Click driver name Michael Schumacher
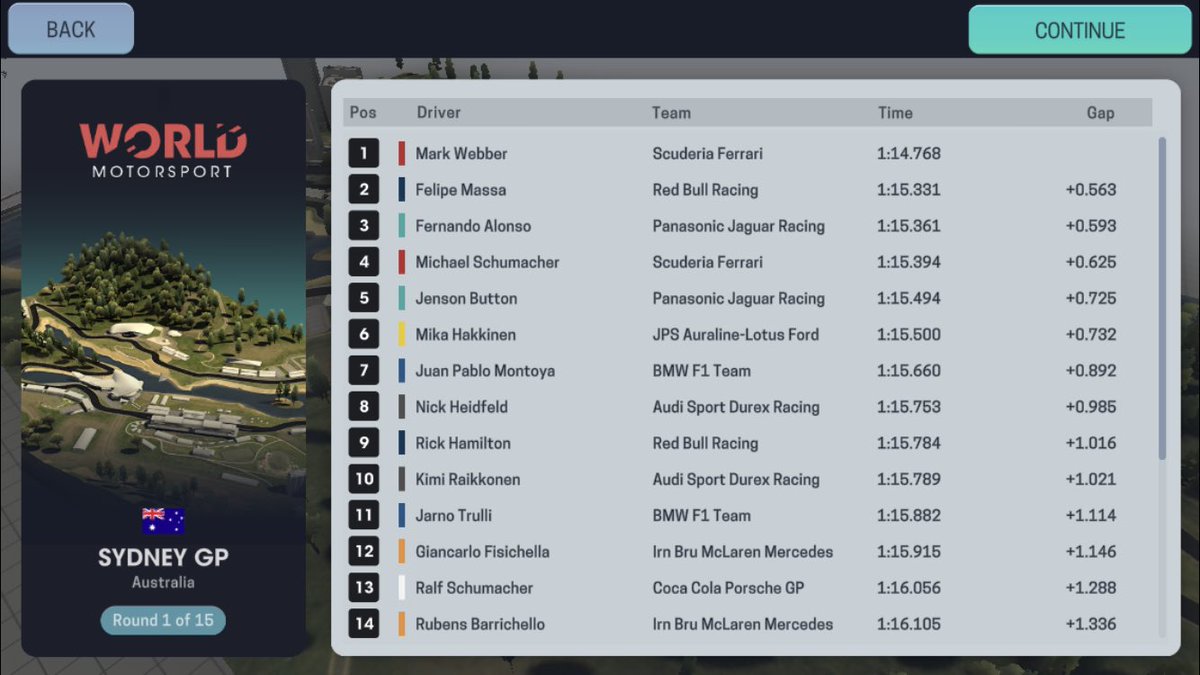 (487, 262)
